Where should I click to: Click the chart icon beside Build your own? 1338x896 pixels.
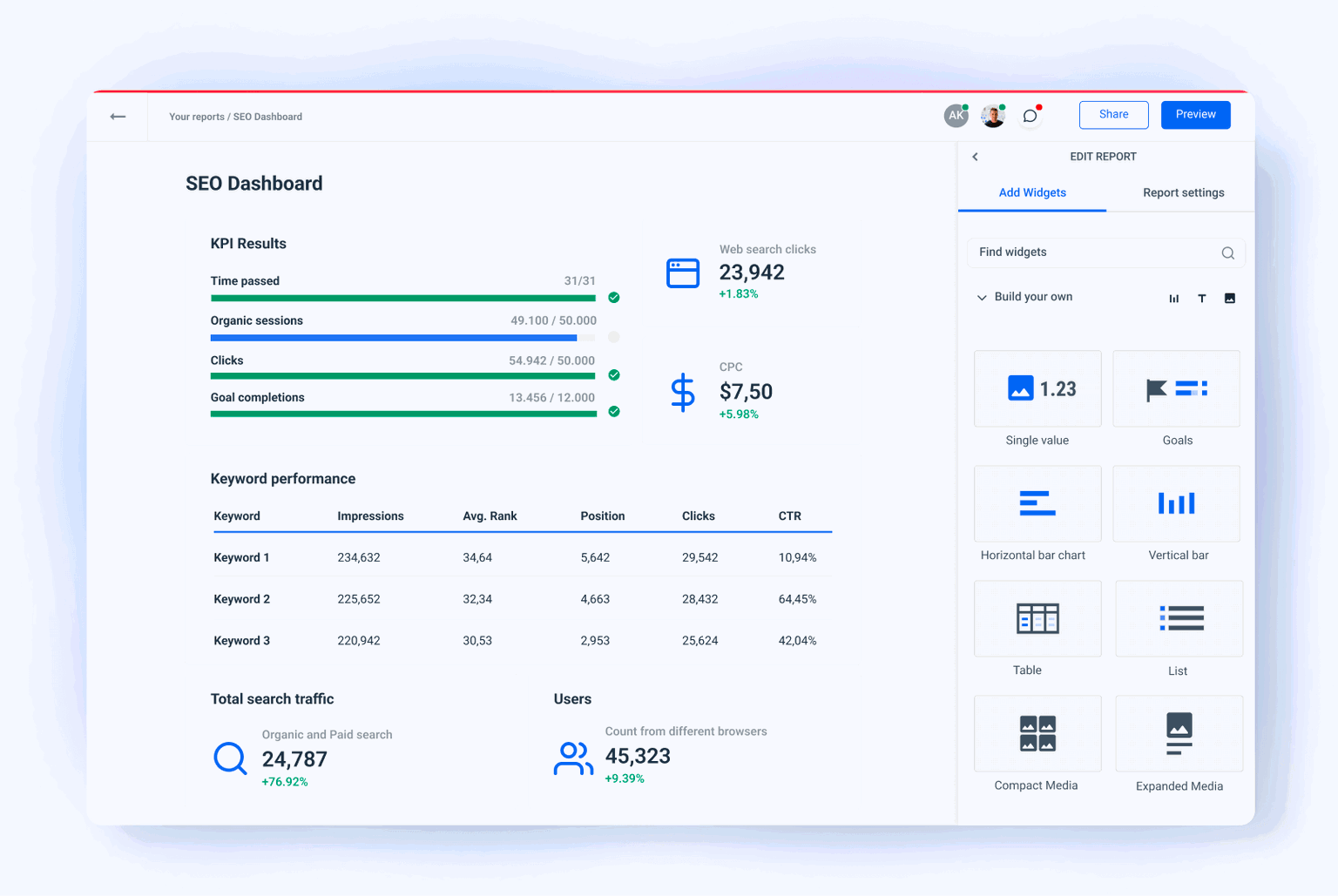point(1173,297)
